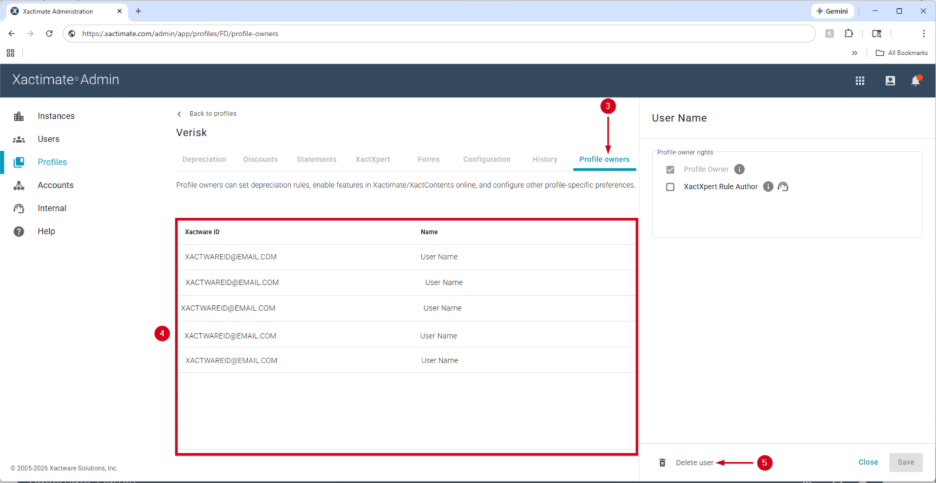Open the apps grid menu in header

860,81
